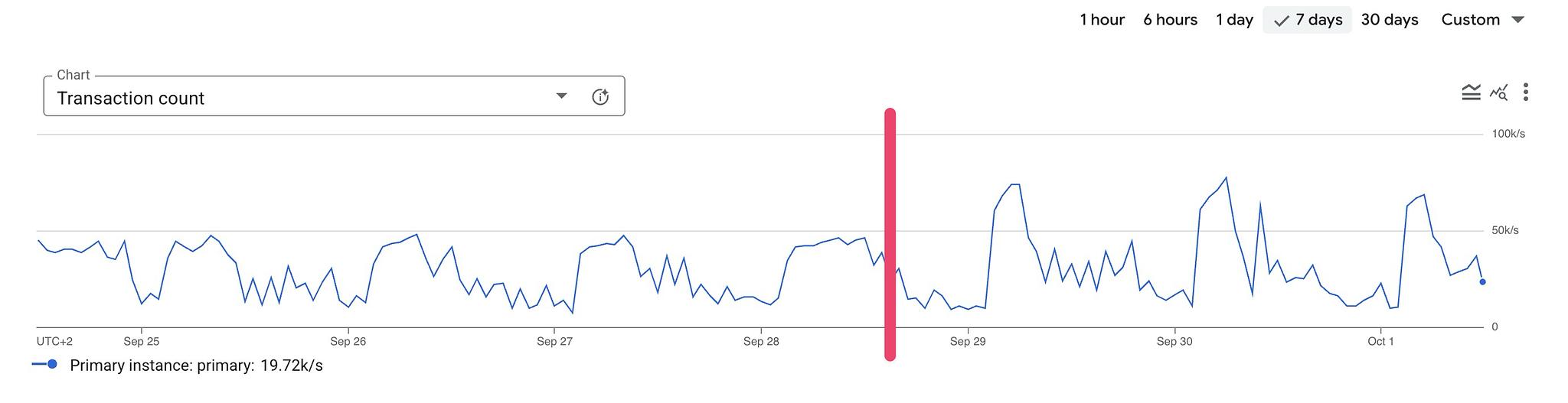The width and height of the screenshot is (1568, 403).
Task: Click the sparkle info icon beside Transaction count
Action: (x=600, y=97)
